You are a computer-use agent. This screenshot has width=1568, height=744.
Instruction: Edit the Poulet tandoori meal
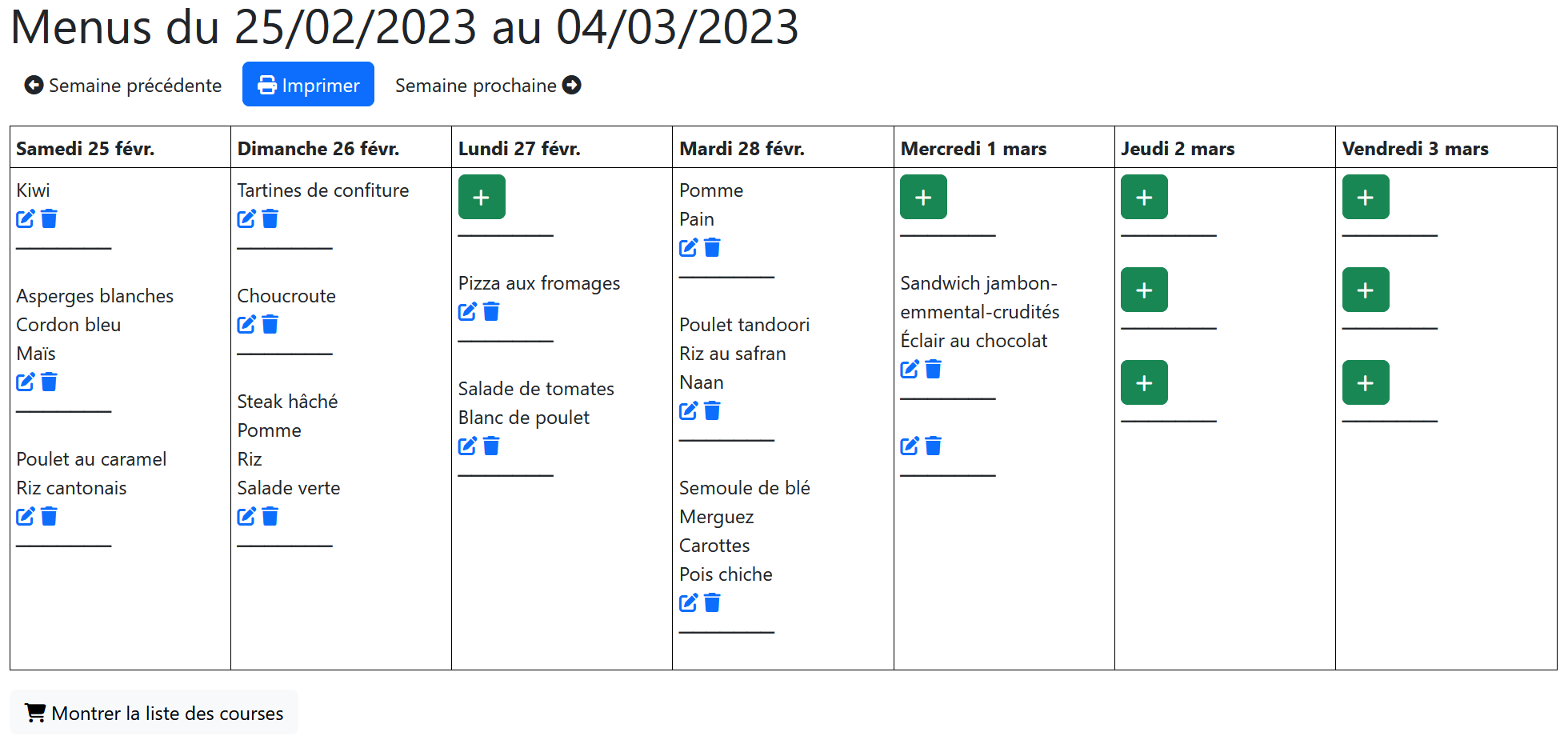point(688,410)
